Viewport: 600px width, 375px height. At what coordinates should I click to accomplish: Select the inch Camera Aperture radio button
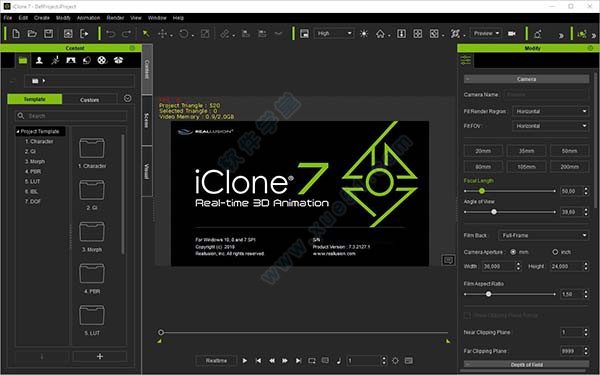555,252
